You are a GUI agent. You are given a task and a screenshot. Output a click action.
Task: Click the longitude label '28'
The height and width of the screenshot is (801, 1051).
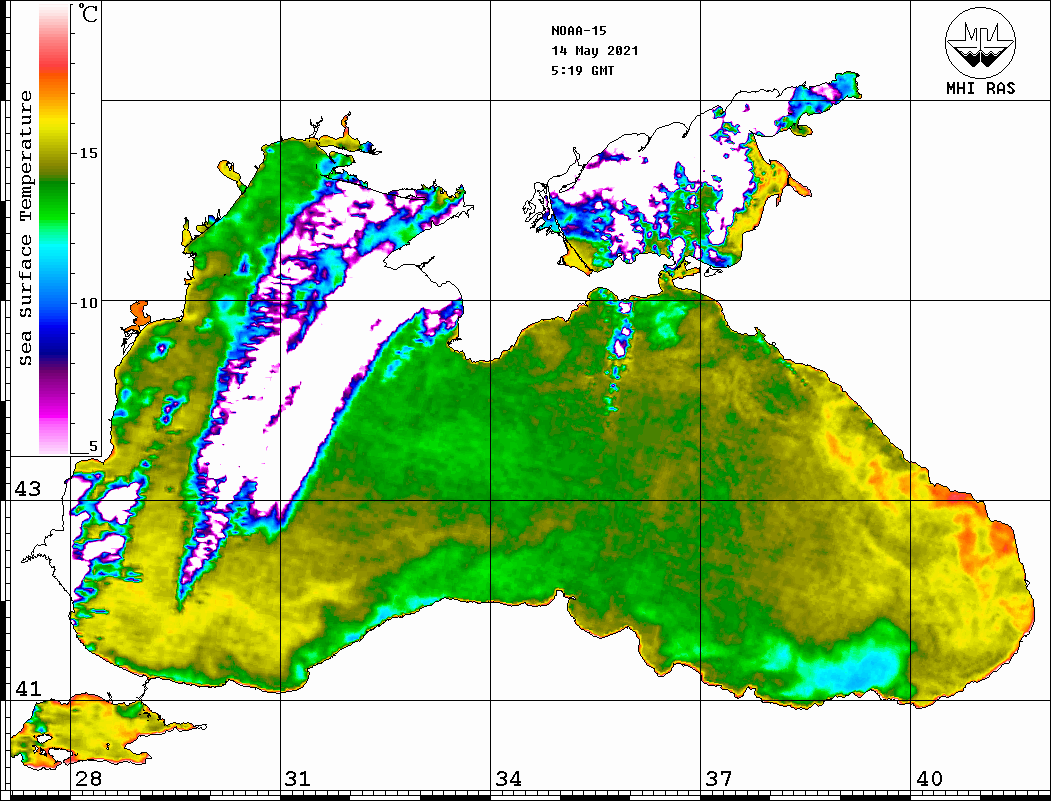(88, 778)
